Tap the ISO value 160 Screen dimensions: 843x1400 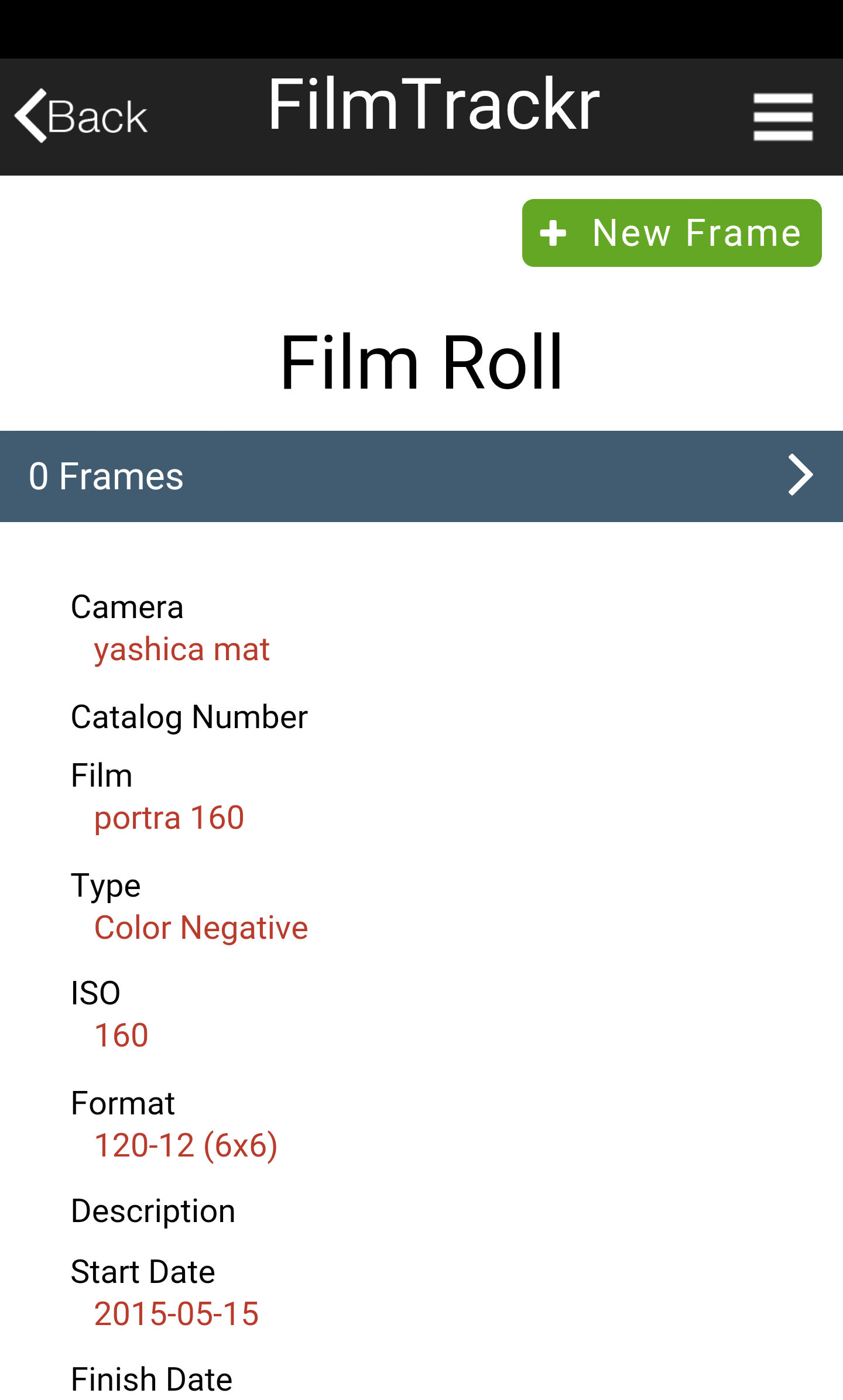121,1035
